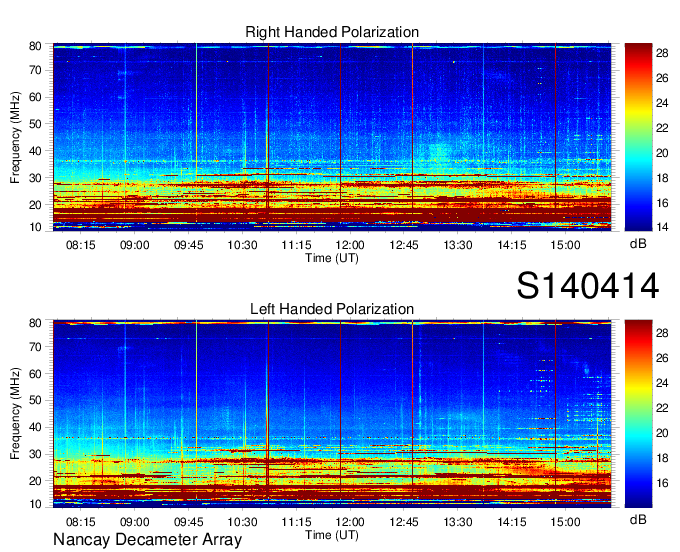Click the "Nancay Decameter Array" caption
The image size is (680, 552).
pos(147,540)
